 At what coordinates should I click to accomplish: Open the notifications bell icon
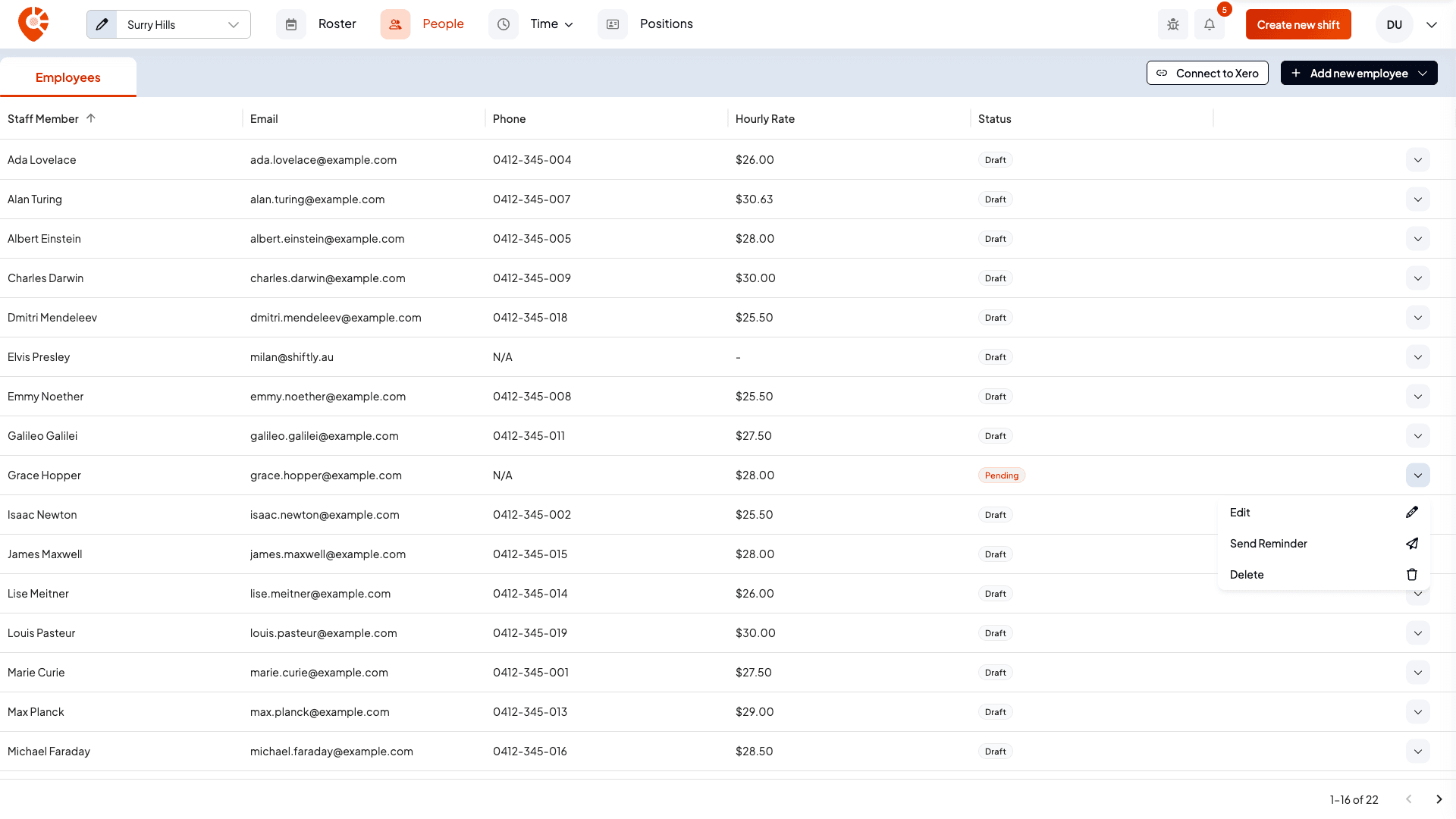coord(1210,24)
